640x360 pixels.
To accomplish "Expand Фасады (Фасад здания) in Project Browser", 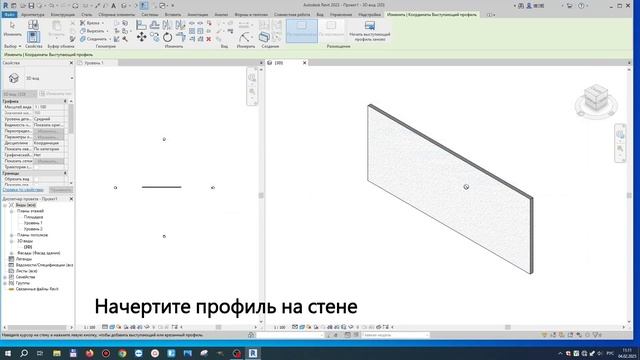I will pyautogui.click(x=11, y=253).
